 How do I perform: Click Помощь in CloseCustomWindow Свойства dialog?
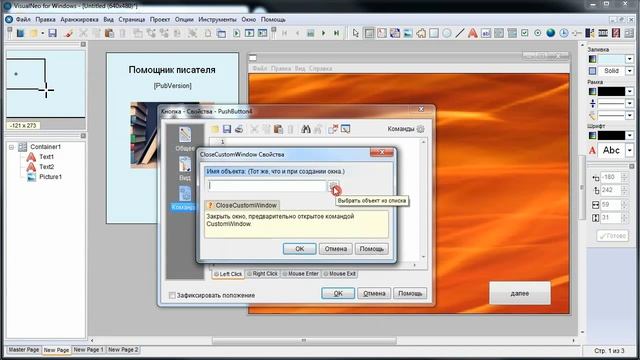click(x=371, y=249)
